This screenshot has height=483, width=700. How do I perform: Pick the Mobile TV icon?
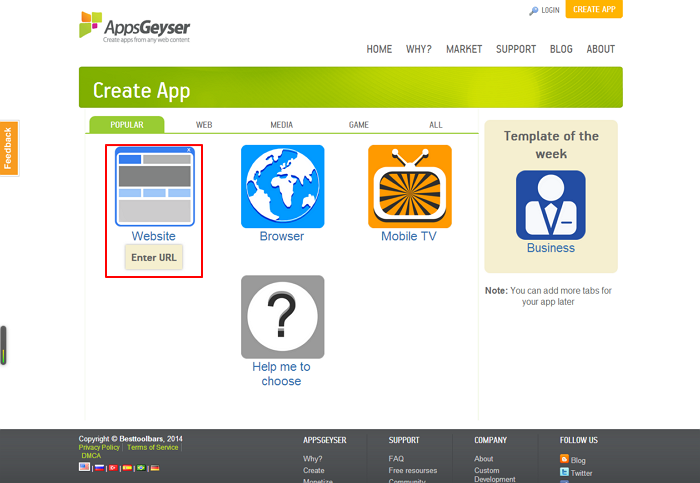click(x=410, y=186)
